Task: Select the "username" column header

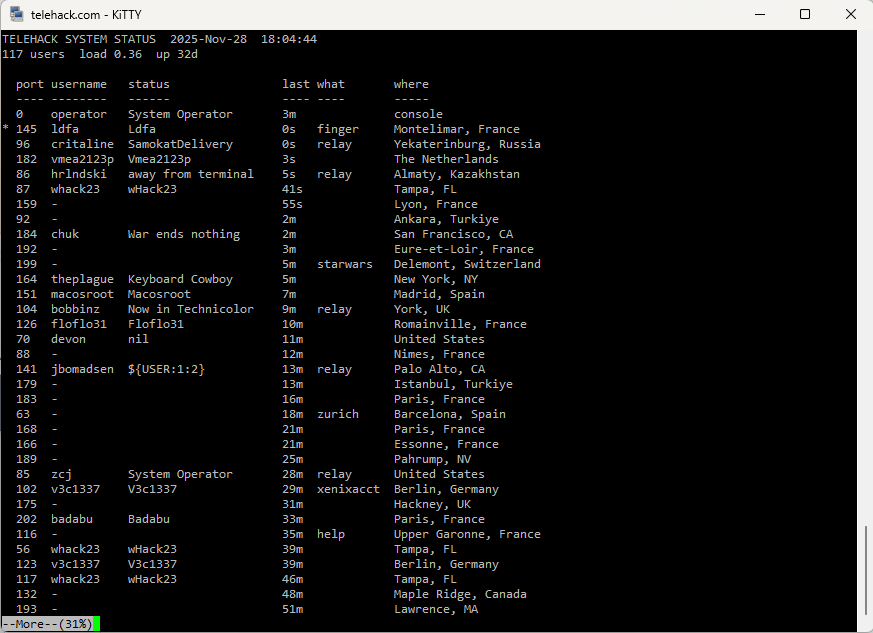Action: click(79, 84)
